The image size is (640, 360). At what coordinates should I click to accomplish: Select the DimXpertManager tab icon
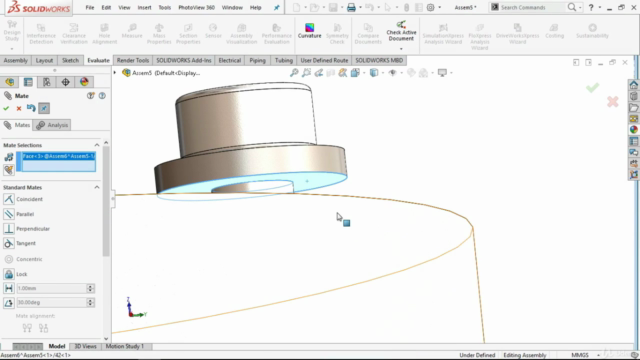click(x=65, y=82)
